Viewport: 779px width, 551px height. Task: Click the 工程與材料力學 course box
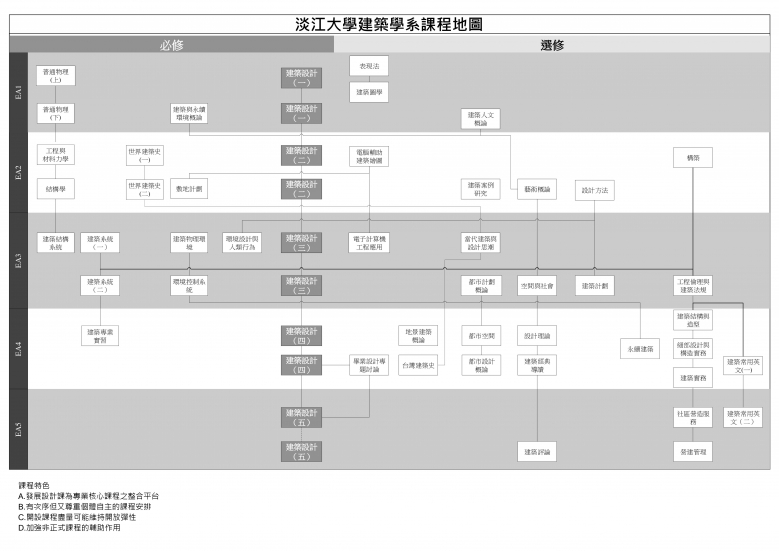(56, 155)
